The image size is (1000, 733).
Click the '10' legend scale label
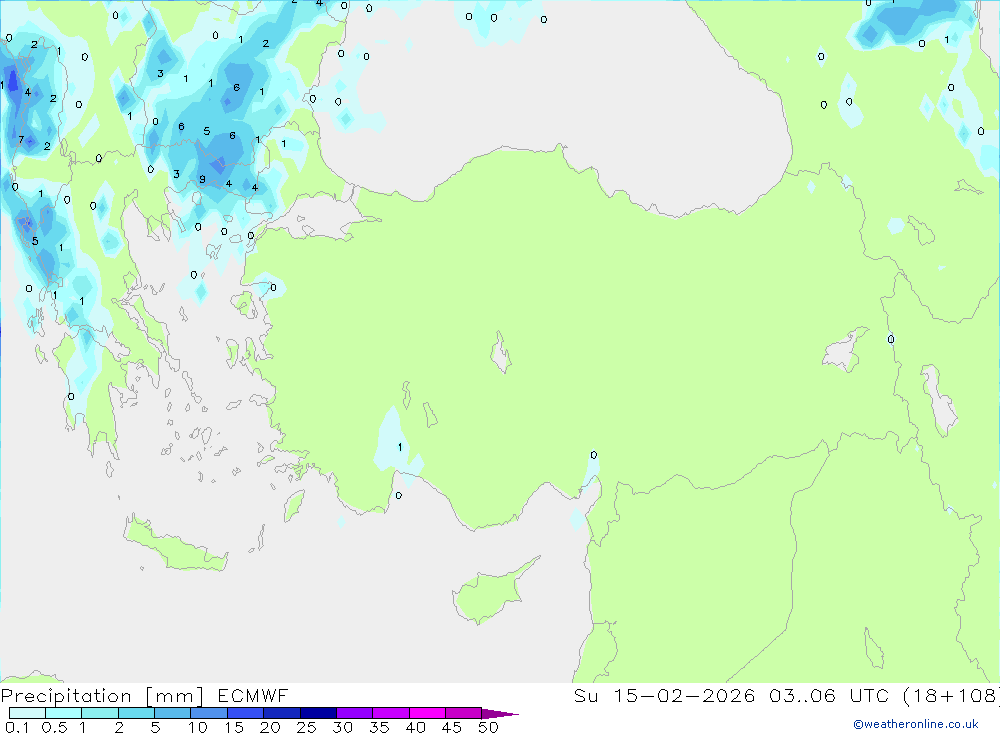point(198,727)
